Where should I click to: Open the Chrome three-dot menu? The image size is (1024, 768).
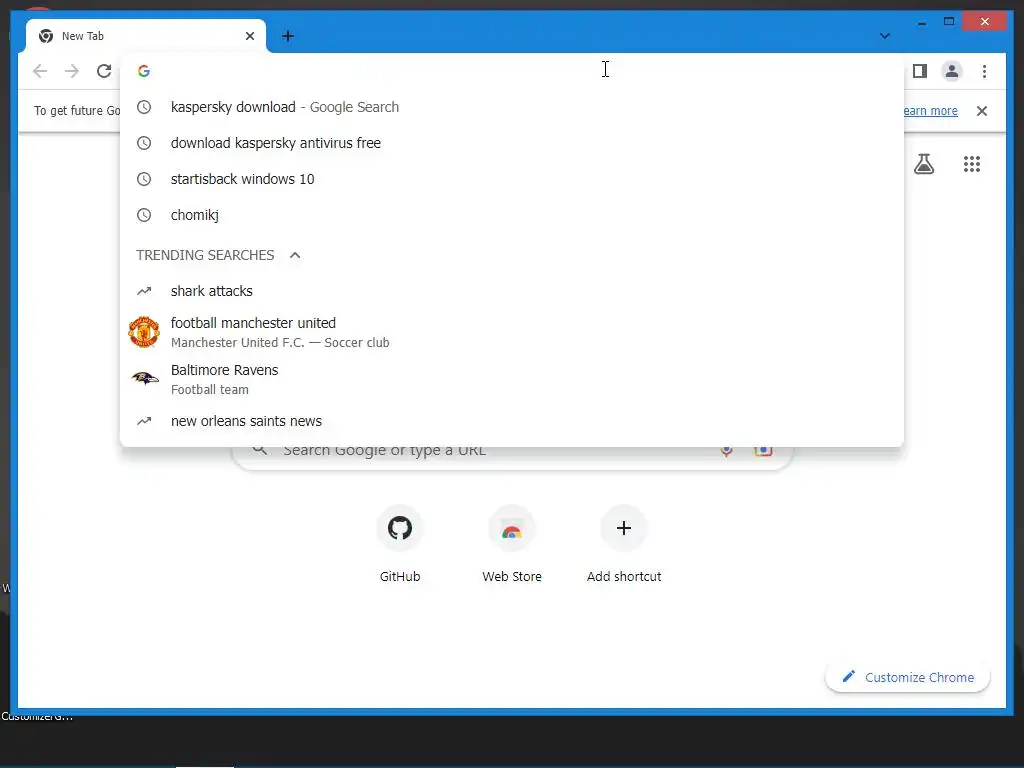[x=984, y=71]
